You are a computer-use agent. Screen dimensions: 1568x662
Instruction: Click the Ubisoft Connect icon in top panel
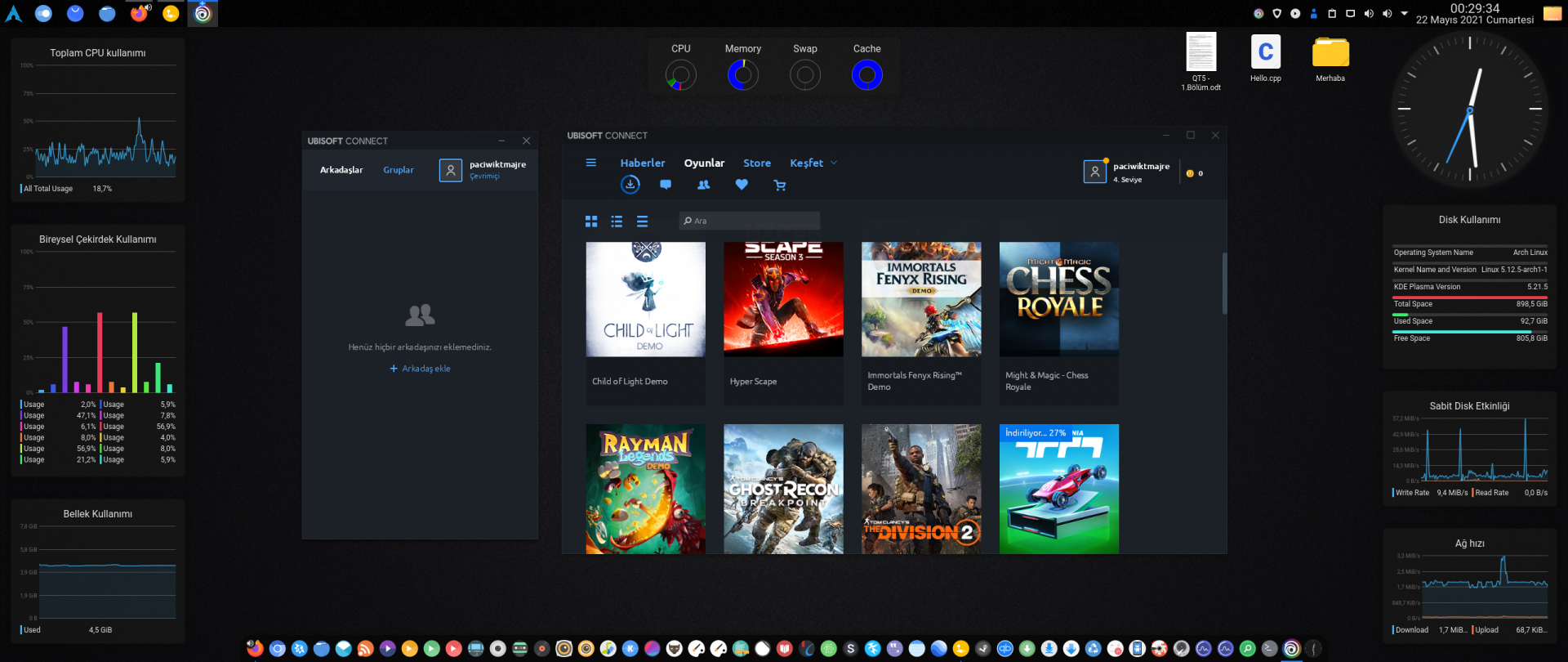click(x=203, y=13)
